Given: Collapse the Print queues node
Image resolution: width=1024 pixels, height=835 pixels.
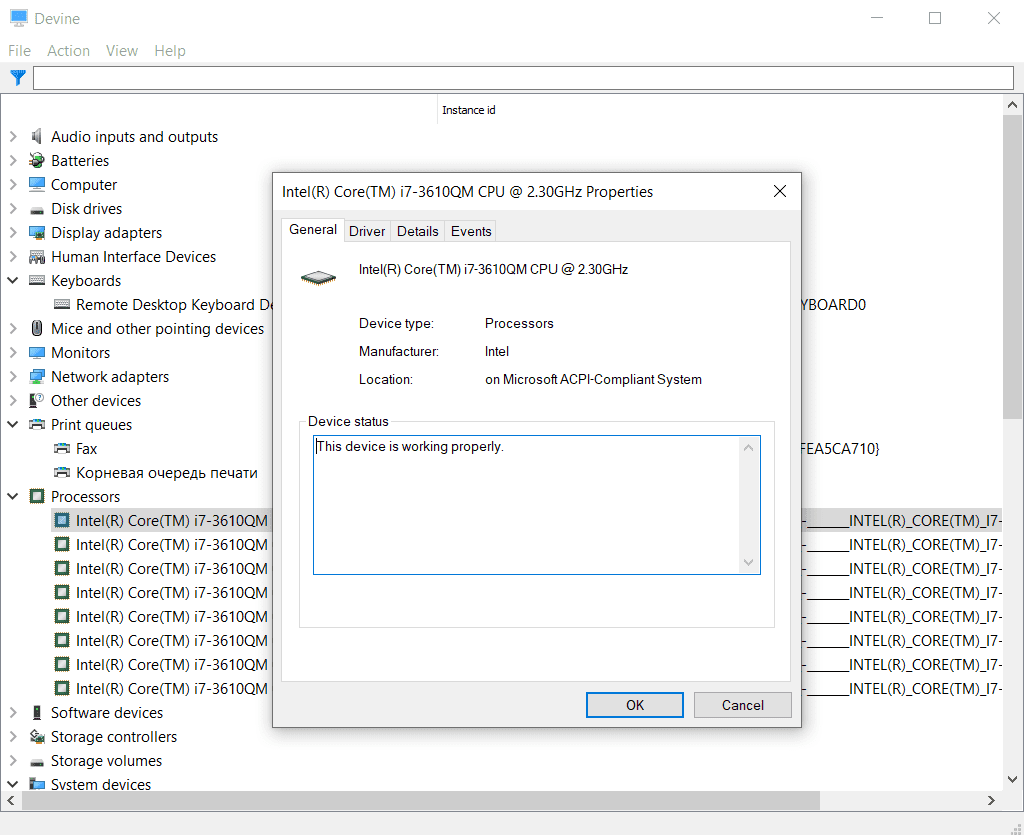Looking at the screenshot, I should (12, 425).
